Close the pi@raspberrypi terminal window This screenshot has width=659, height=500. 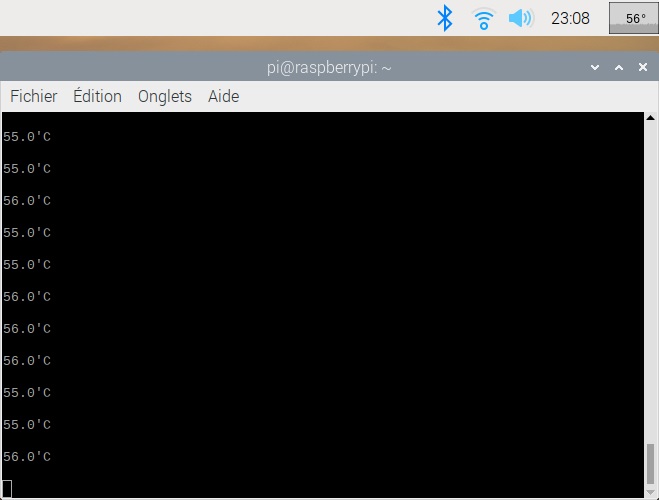[643, 67]
